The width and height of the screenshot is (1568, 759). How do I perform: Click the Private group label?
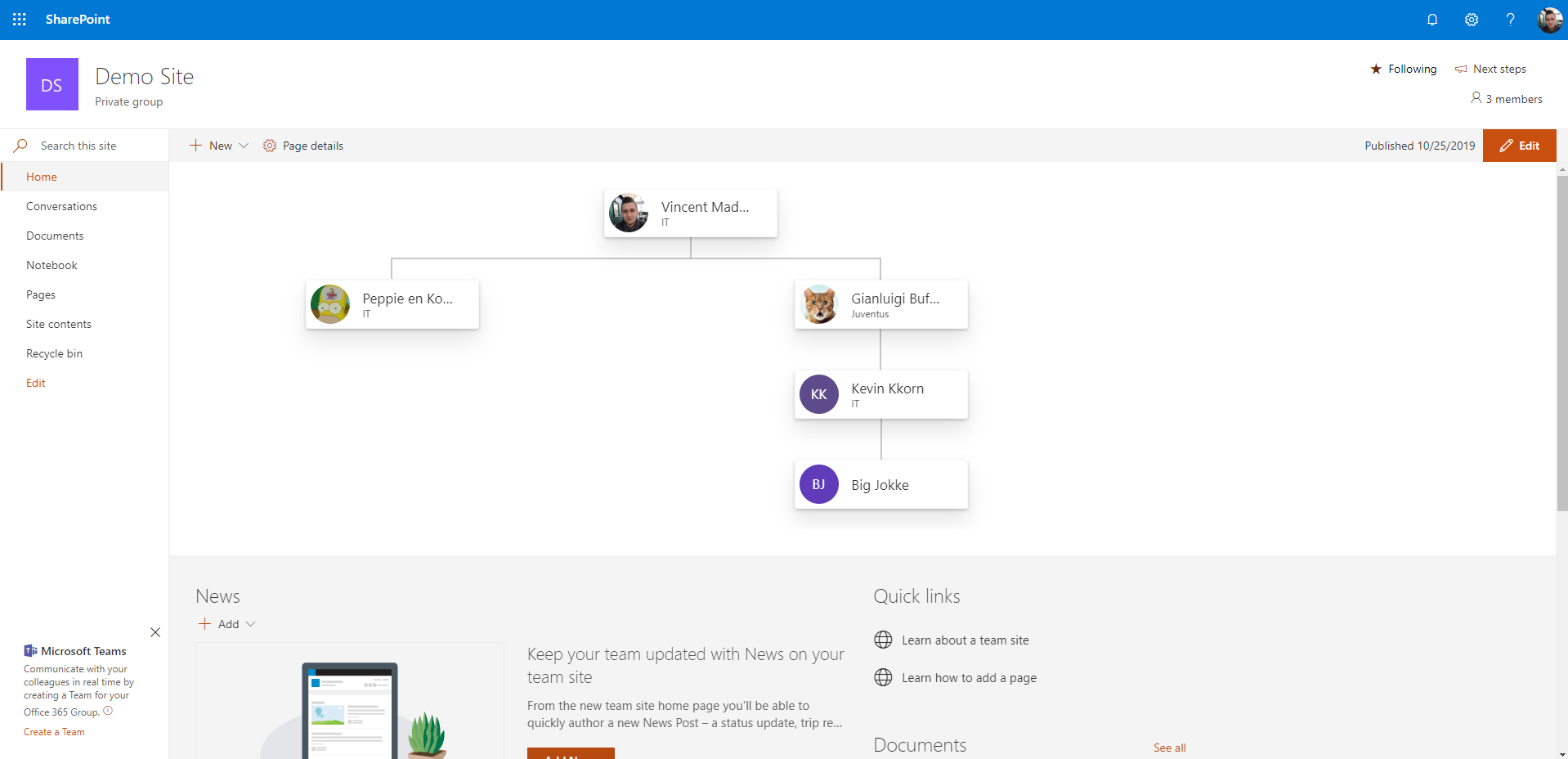point(128,101)
